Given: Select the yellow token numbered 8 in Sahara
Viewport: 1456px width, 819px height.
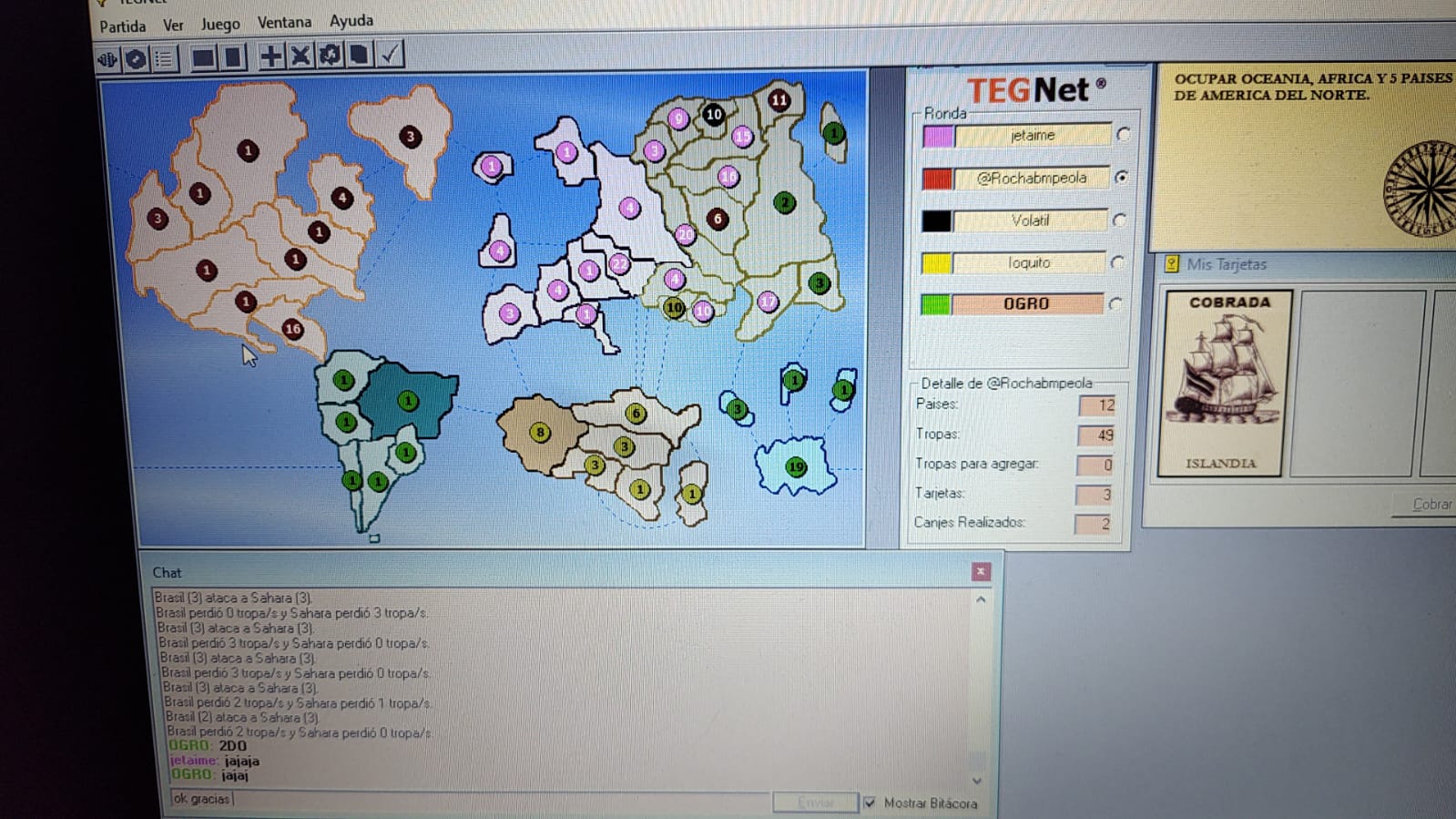Looking at the screenshot, I should point(540,432).
